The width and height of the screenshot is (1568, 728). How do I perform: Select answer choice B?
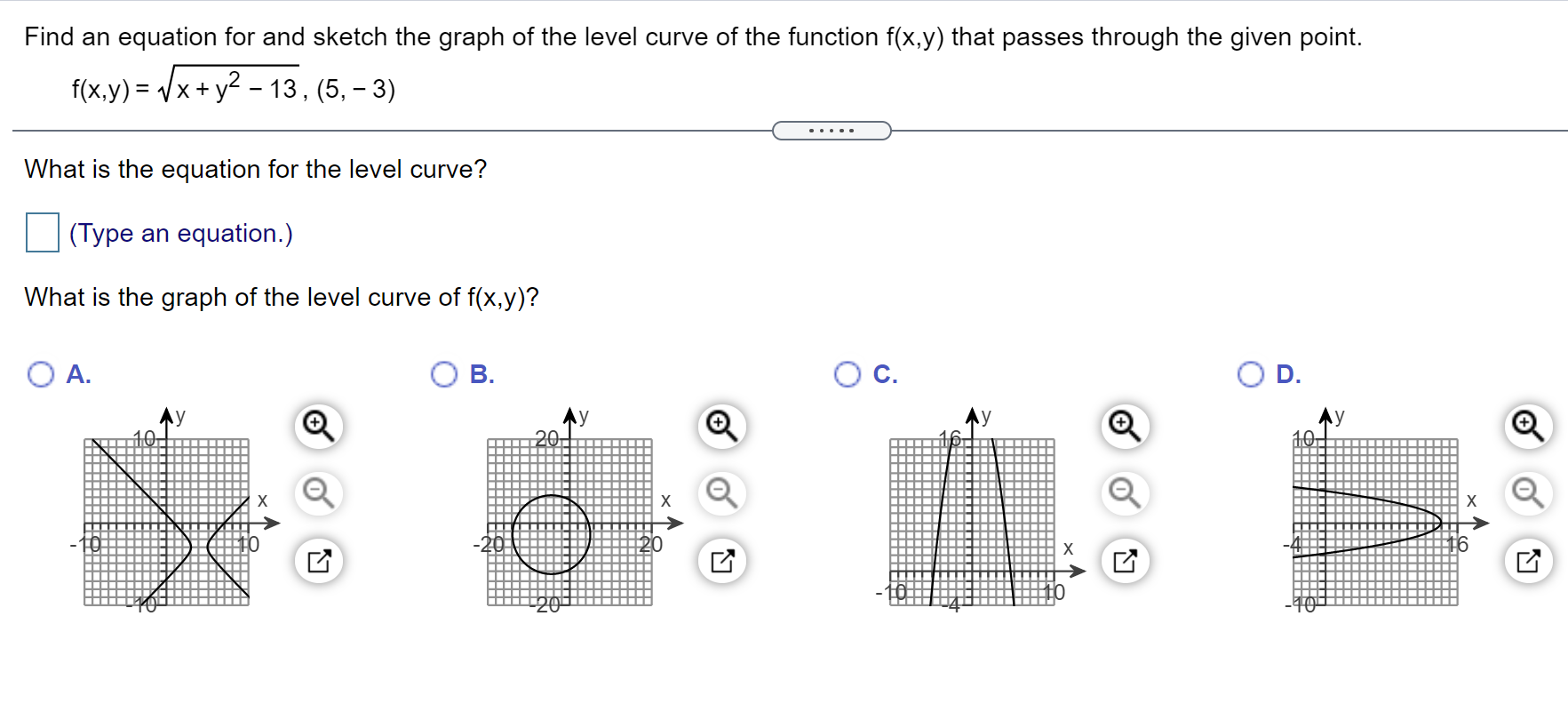(x=444, y=374)
